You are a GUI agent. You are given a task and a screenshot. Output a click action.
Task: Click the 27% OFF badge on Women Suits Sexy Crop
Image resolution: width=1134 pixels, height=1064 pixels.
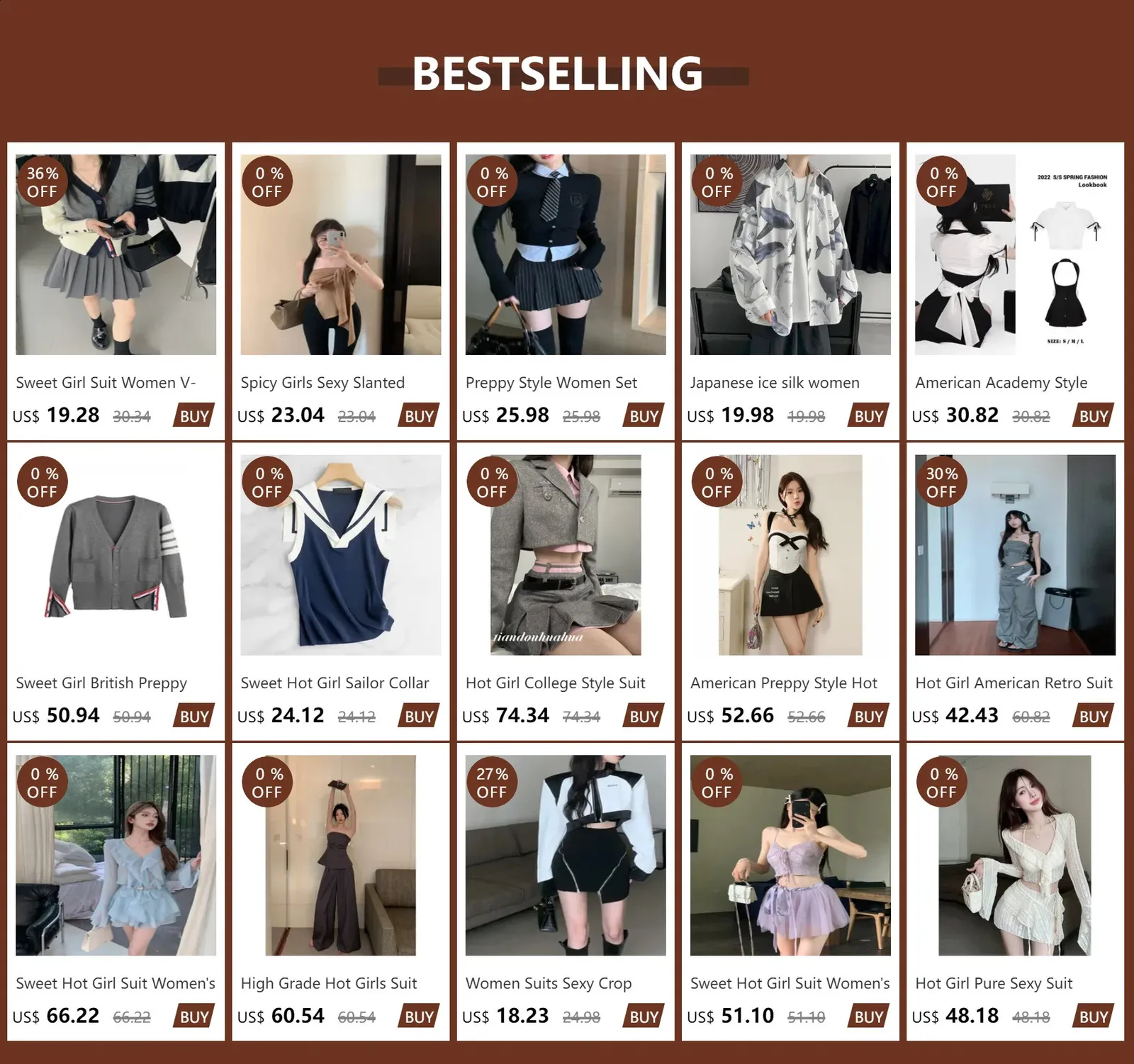click(x=492, y=783)
